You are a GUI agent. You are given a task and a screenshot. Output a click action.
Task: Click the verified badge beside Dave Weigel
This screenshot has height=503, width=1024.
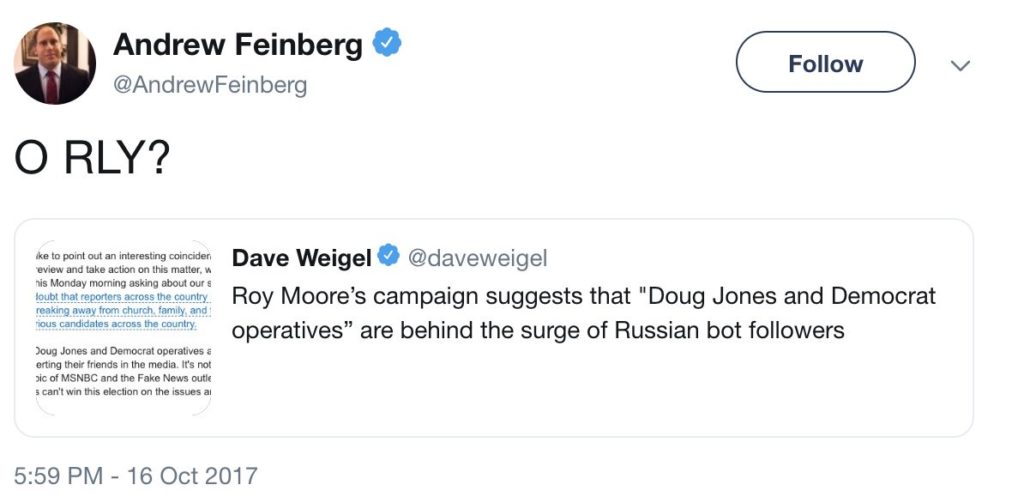coord(389,255)
